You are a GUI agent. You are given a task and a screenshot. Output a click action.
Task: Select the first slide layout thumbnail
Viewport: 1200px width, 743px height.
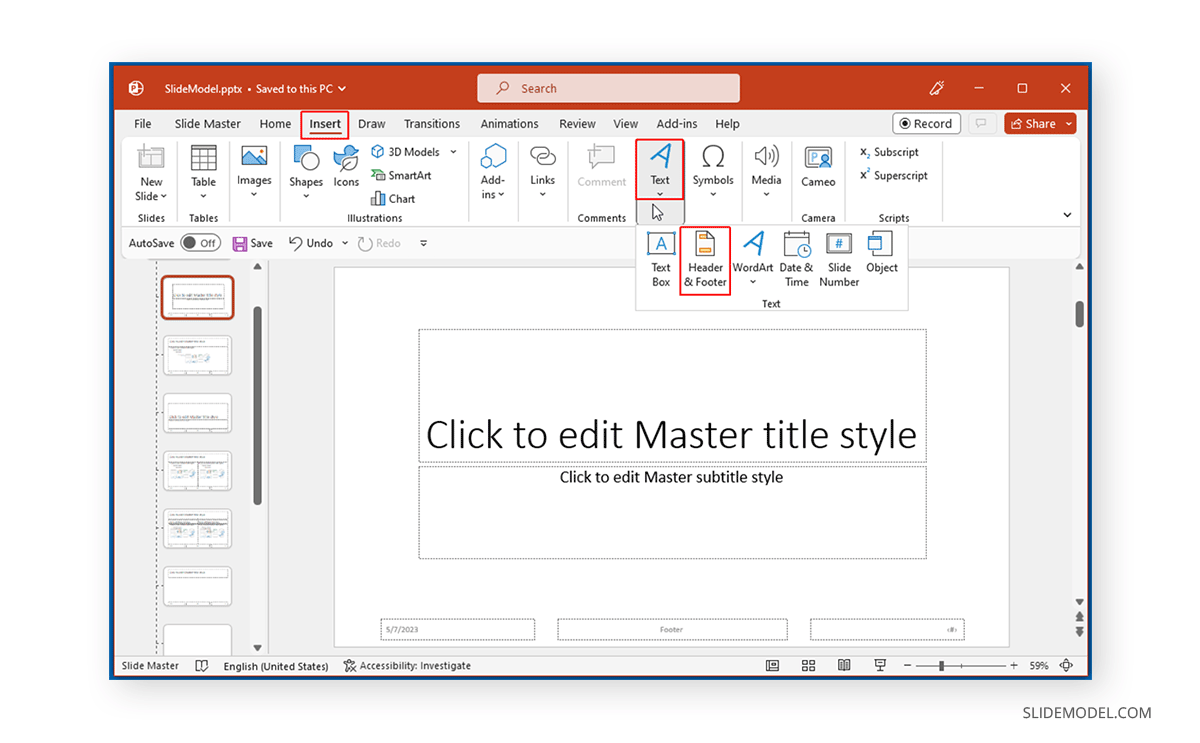(x=197, y=297)
